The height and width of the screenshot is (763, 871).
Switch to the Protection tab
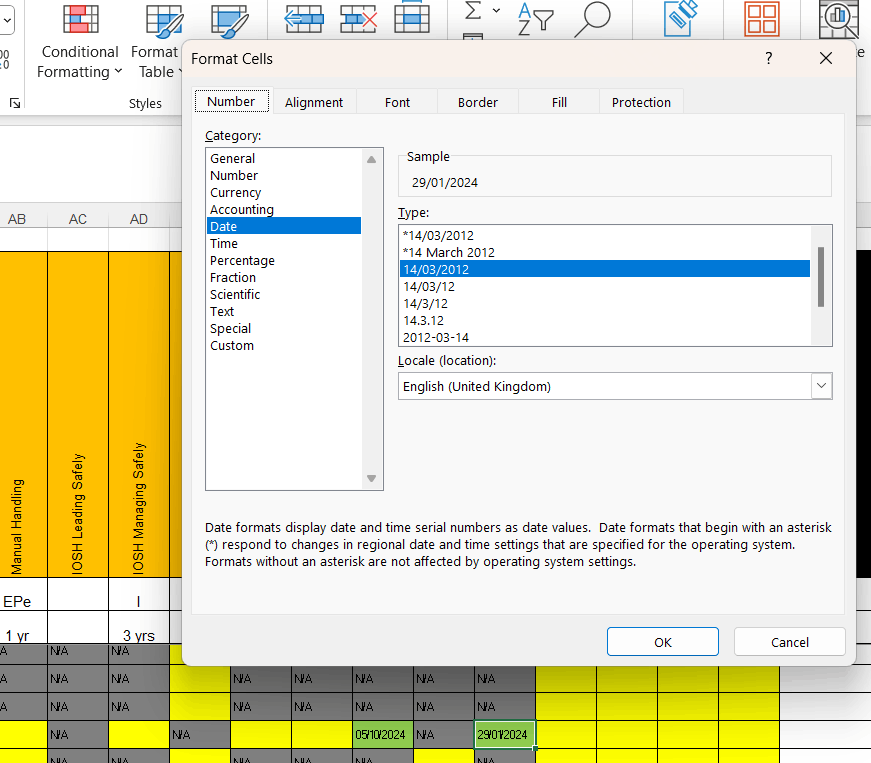[x=641, y=102]
